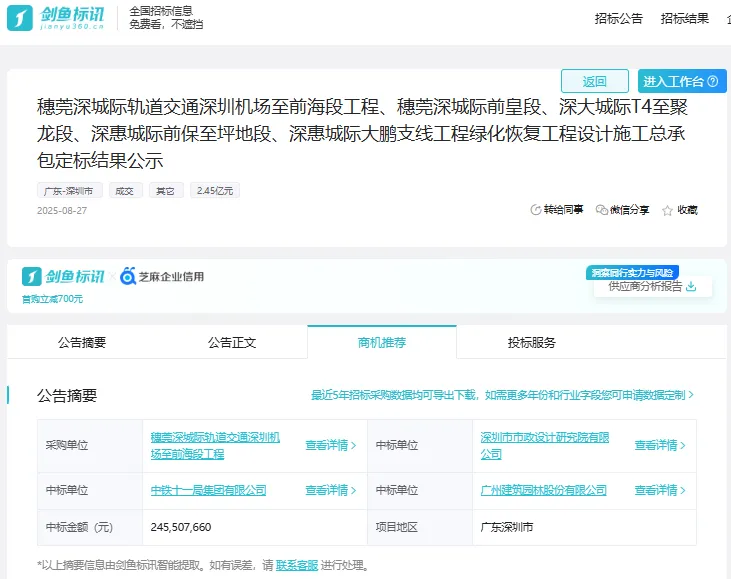Click the 转给同事 share icon

coord(535,210)
